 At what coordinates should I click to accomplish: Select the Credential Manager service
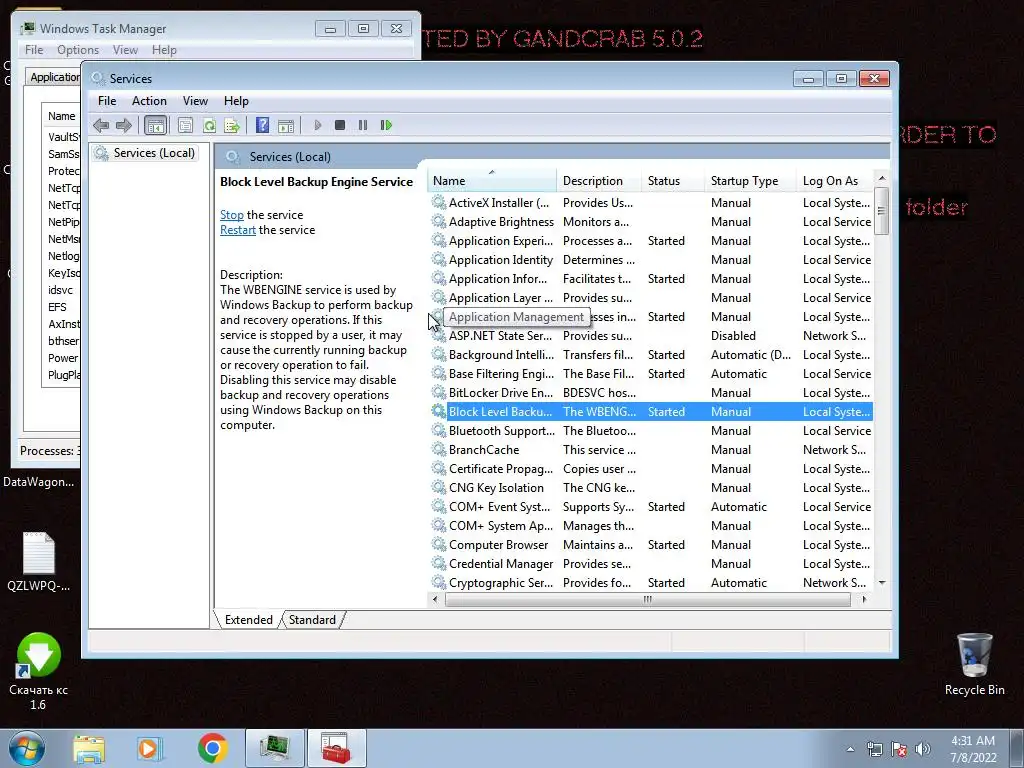pos(651,564)
